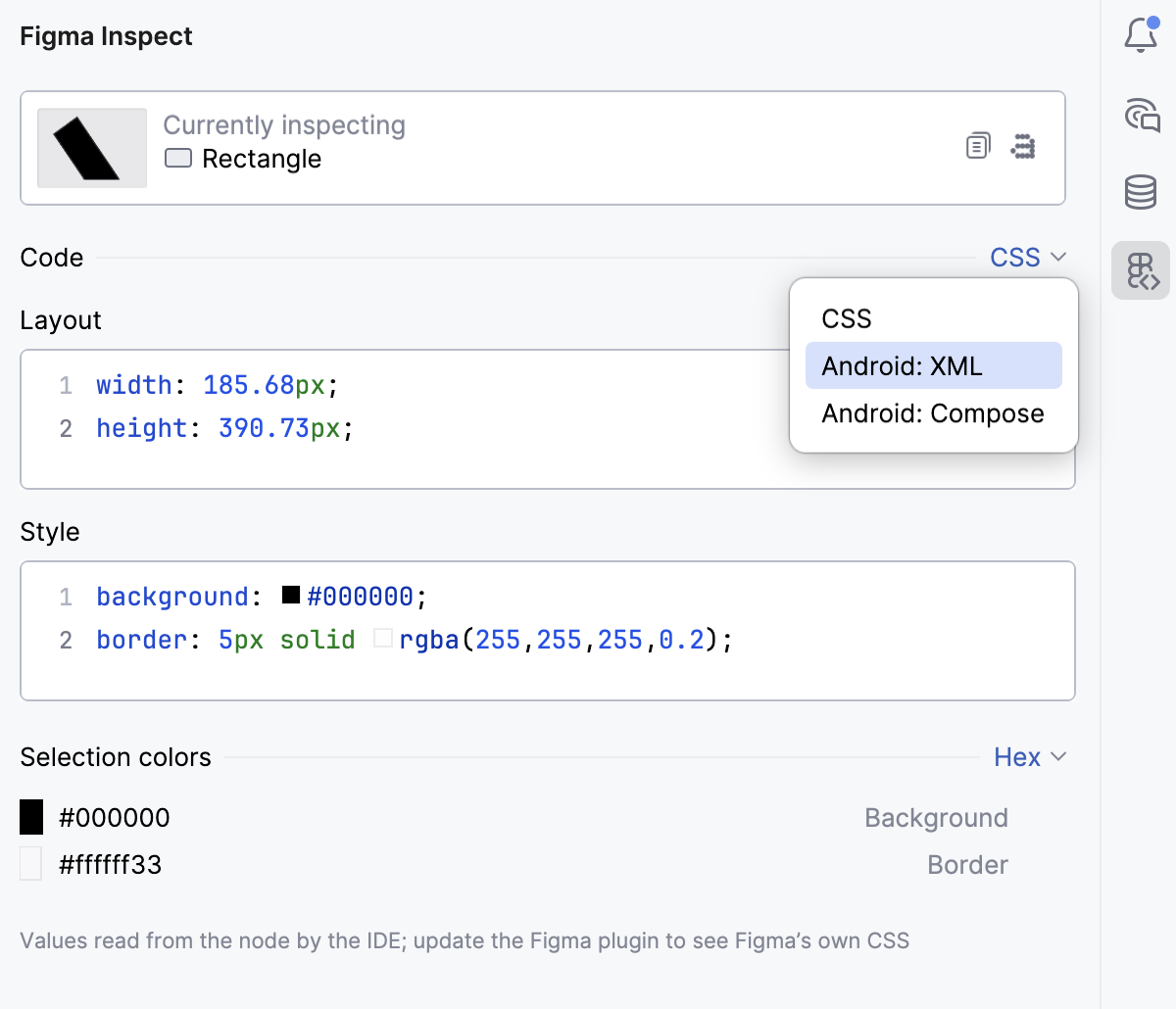Click the Border color role label
The width and height of the screenshot is (1176, 1009).
click(968, 865)
